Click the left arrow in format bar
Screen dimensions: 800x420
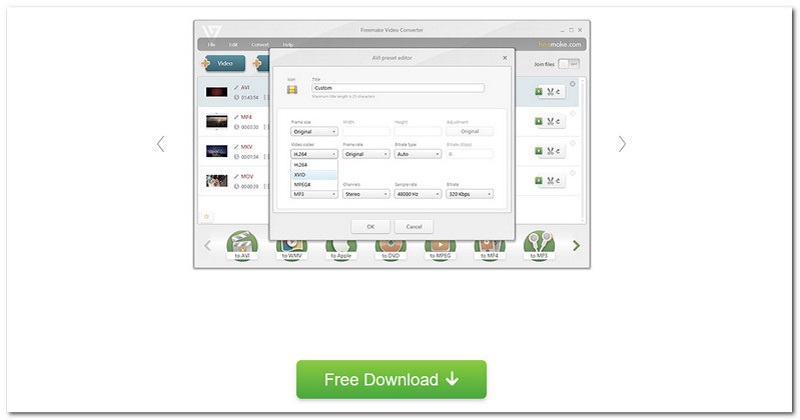[207, 246]
